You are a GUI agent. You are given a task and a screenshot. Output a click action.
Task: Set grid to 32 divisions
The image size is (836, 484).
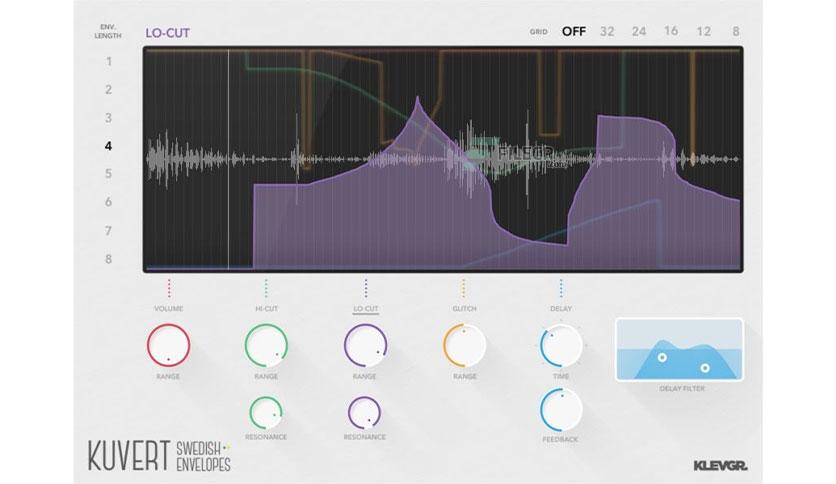click(607, 31)
